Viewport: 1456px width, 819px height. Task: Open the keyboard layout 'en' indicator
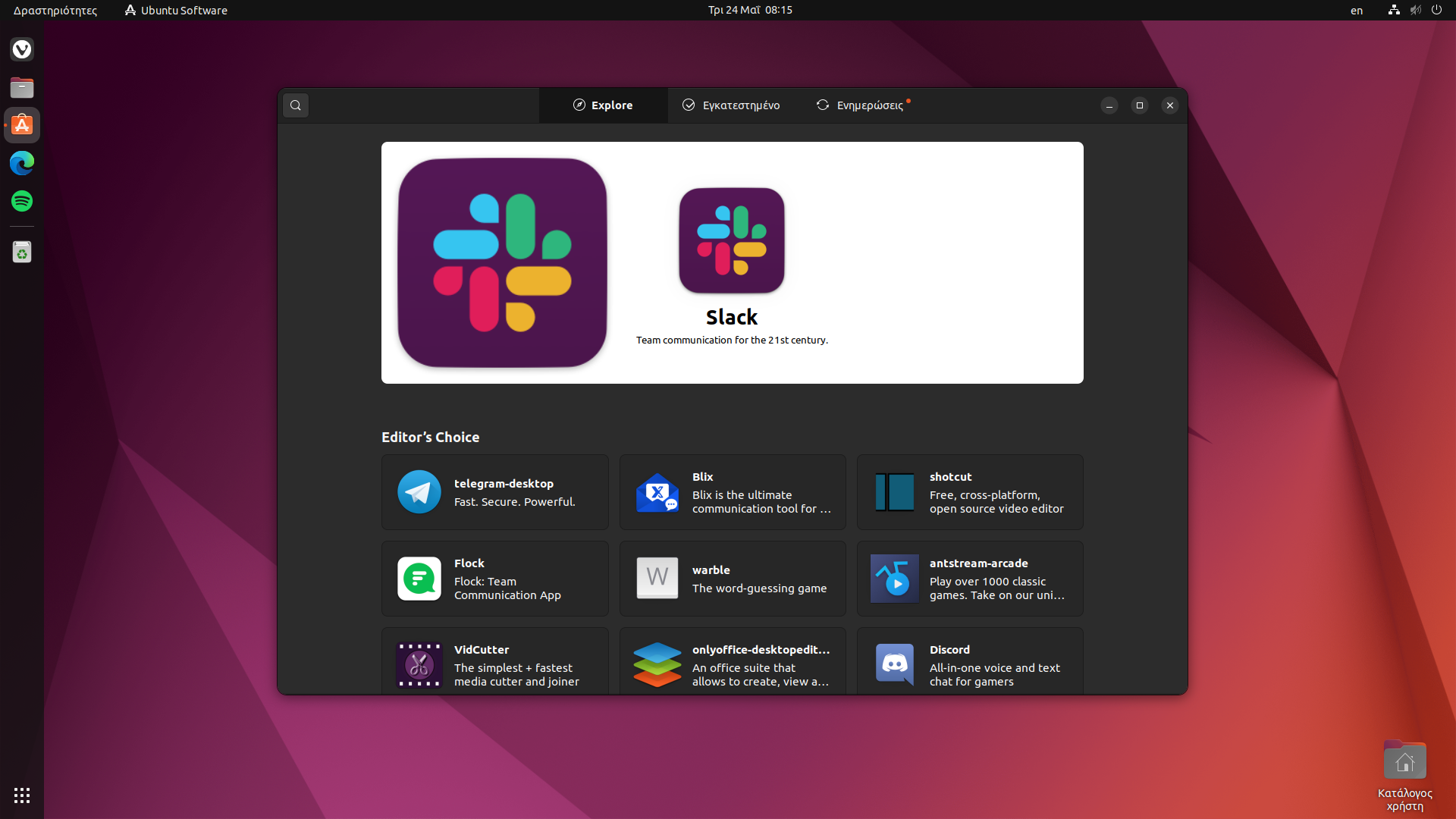[1356, 11]
